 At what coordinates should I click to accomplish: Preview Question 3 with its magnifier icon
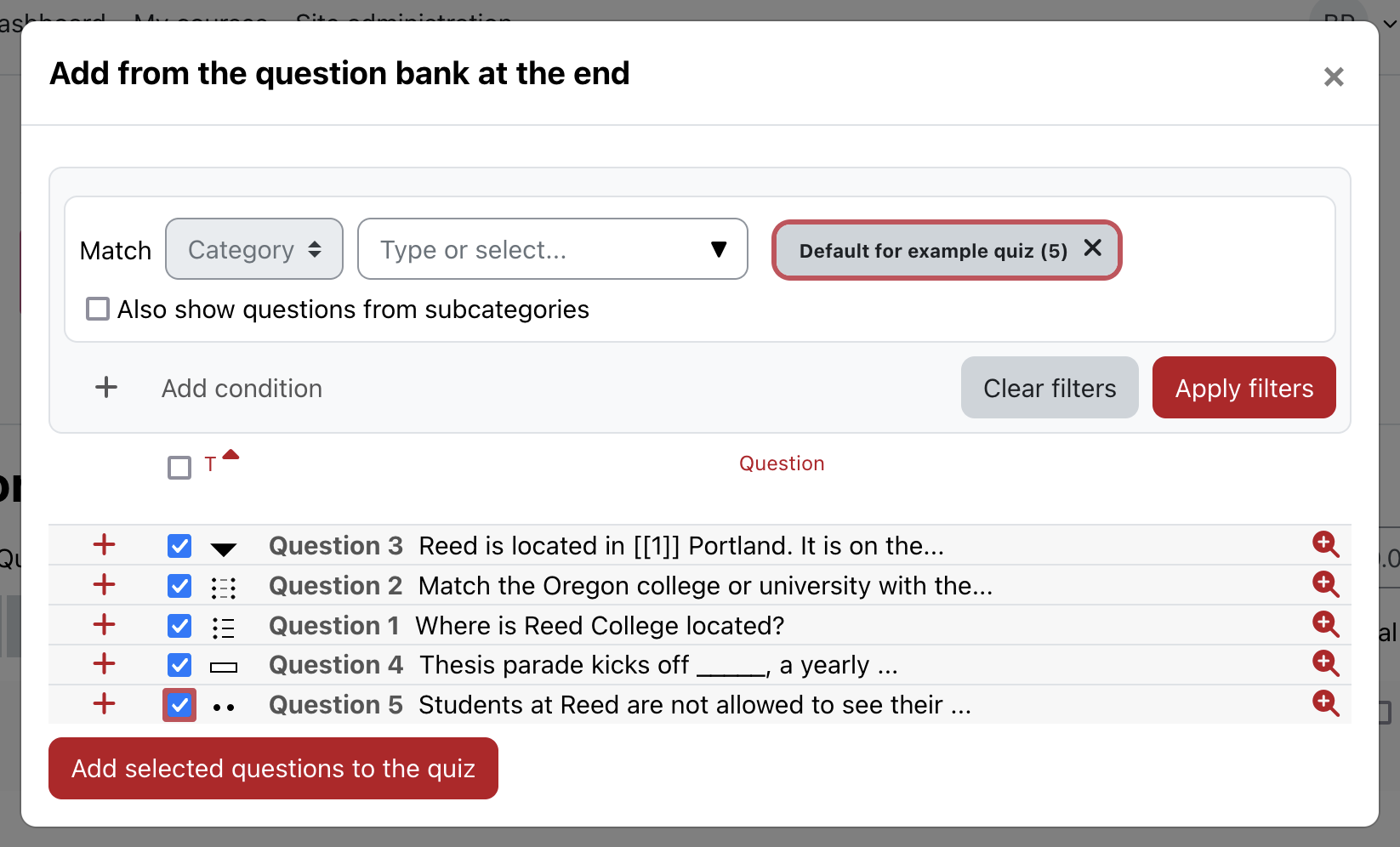point(1325,544)
